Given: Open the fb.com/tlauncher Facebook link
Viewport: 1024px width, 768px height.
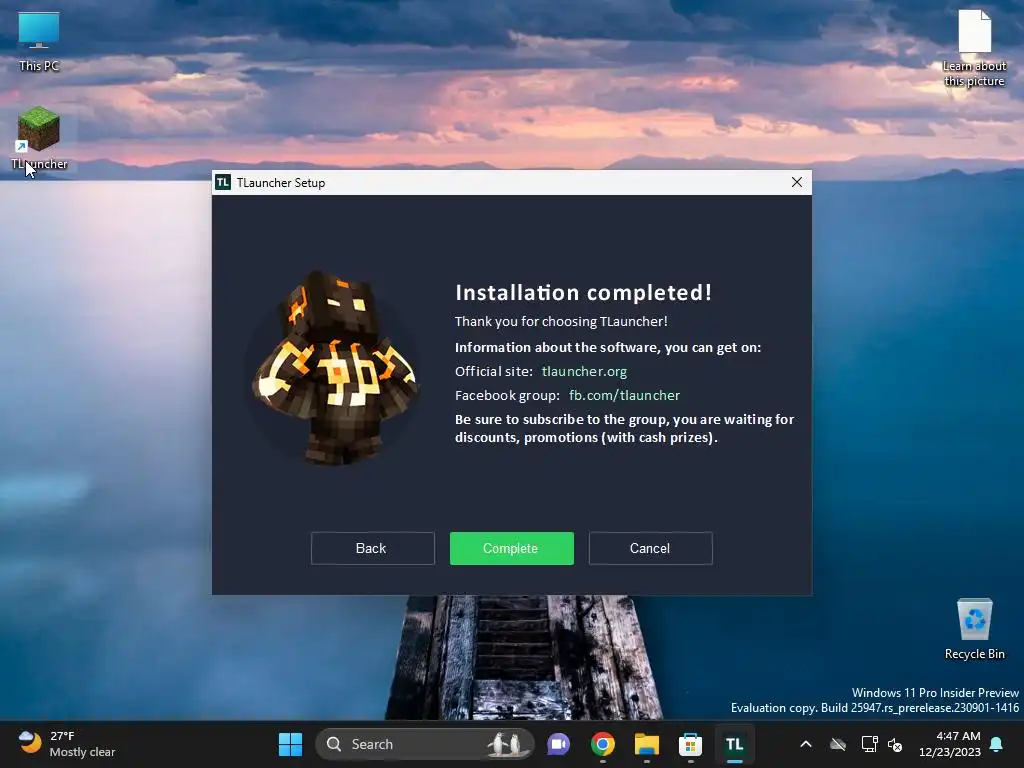Looking at the screenshot, I should click(624, 395).
